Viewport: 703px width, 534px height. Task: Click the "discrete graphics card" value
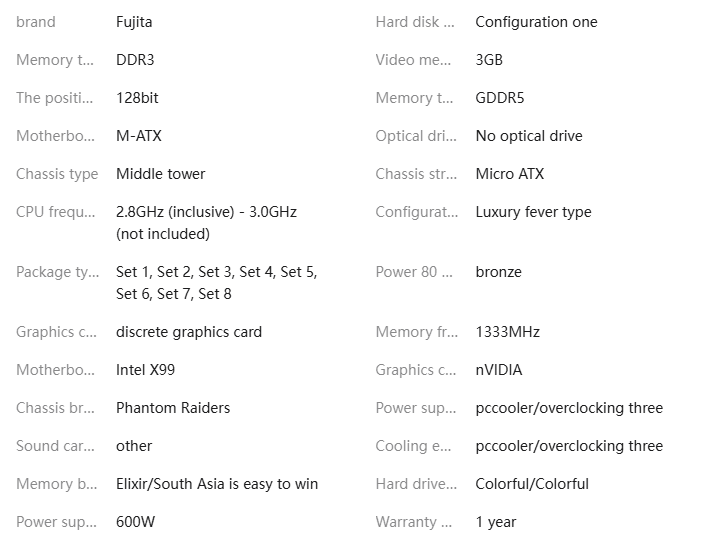(x=189, y=332)
